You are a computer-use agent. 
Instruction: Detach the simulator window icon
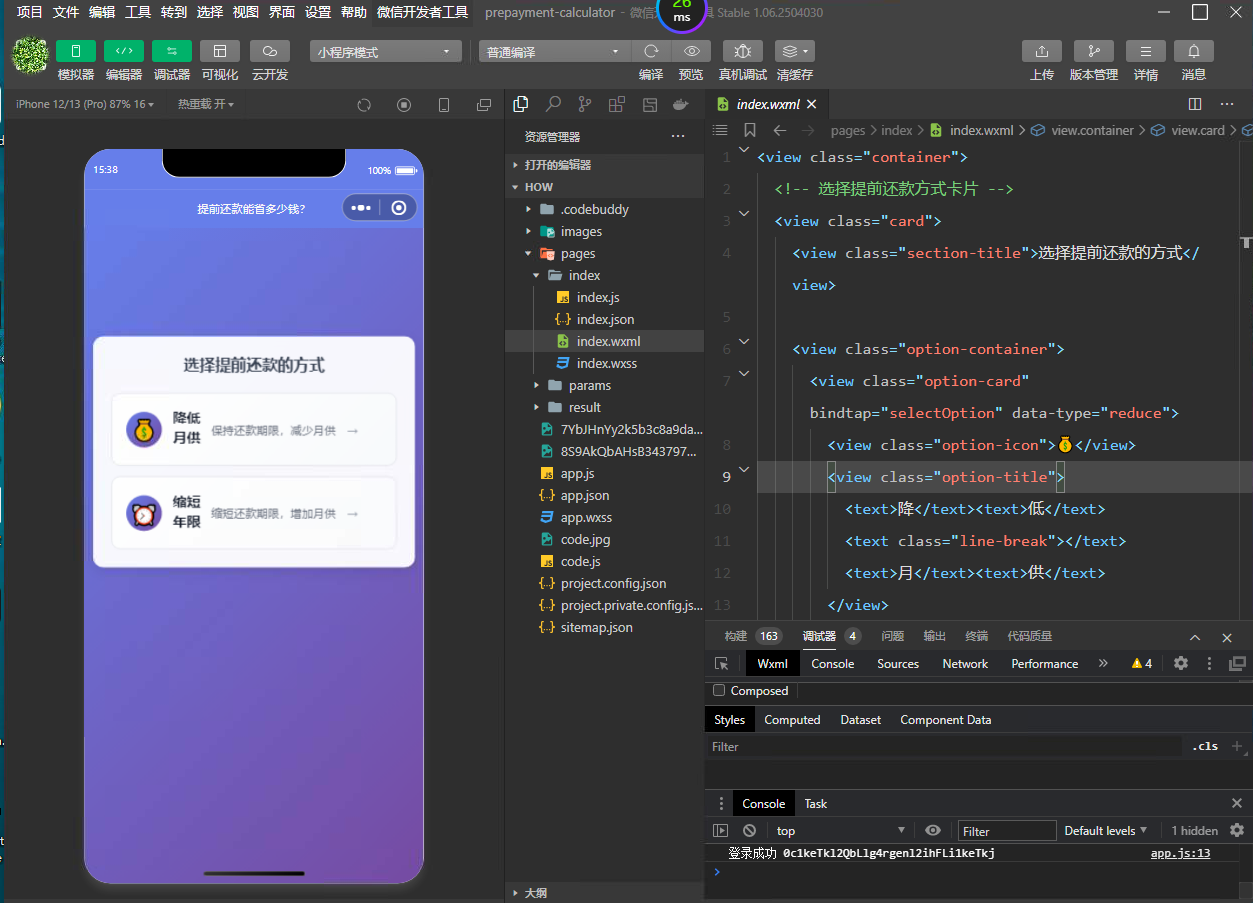pos(484,105)
